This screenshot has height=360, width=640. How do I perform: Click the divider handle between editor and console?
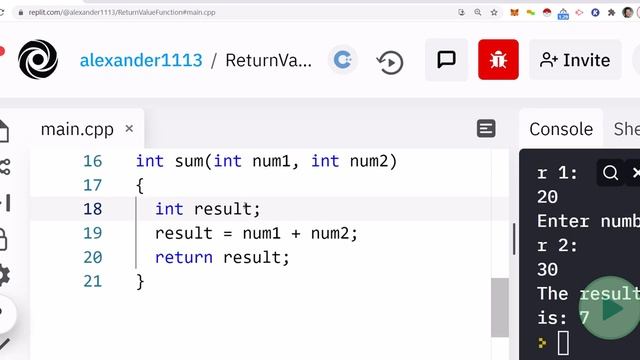click(x=514, y=239)
